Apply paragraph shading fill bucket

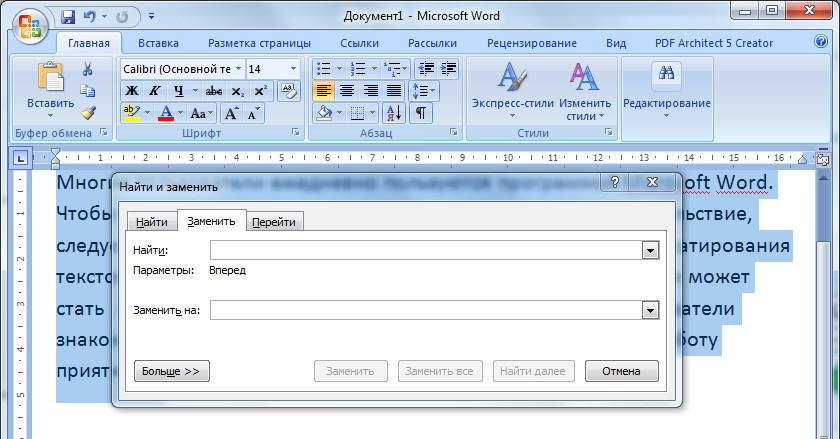pos(324,113)
